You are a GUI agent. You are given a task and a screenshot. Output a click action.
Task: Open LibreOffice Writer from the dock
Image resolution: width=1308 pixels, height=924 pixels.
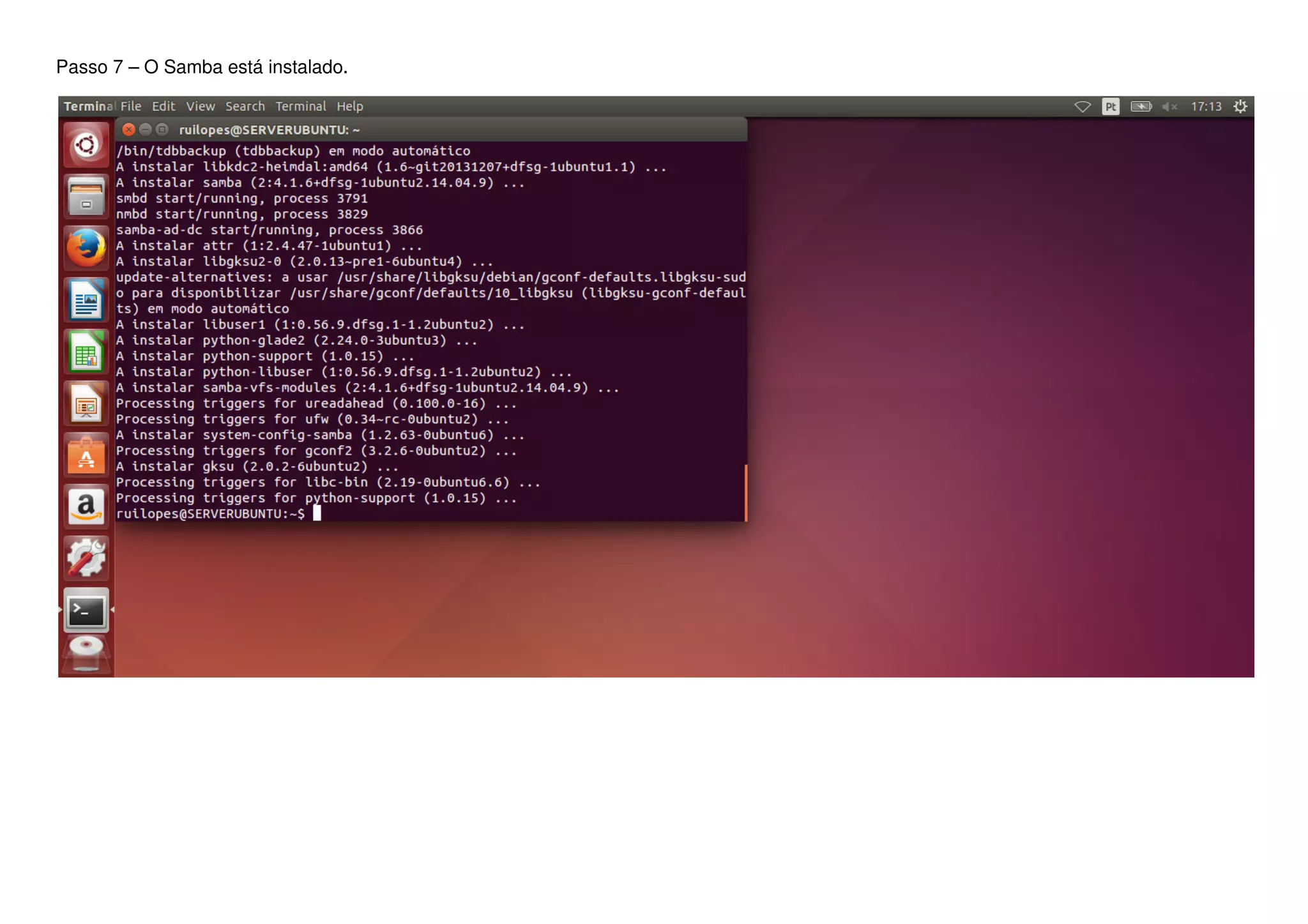click(x=86, y=300)
